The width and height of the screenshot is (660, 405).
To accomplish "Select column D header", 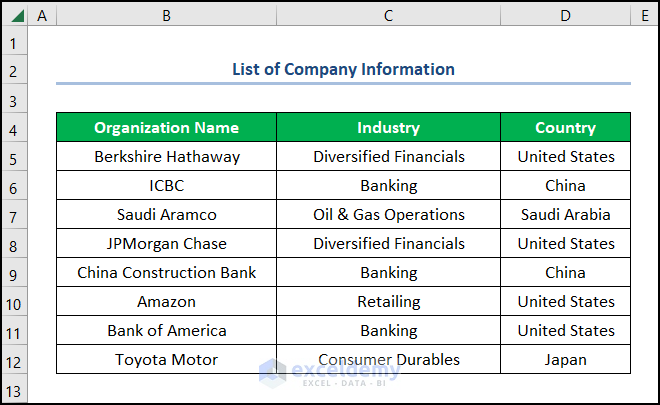I will coord(565,15).
